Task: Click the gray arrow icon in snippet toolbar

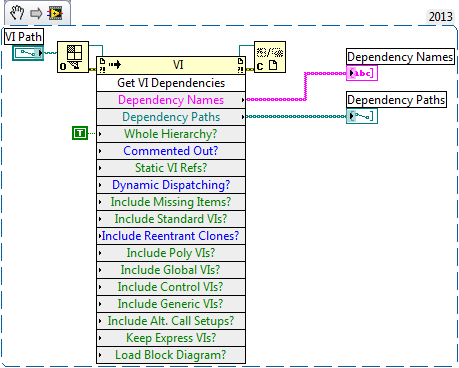Action: click(36, 14)
